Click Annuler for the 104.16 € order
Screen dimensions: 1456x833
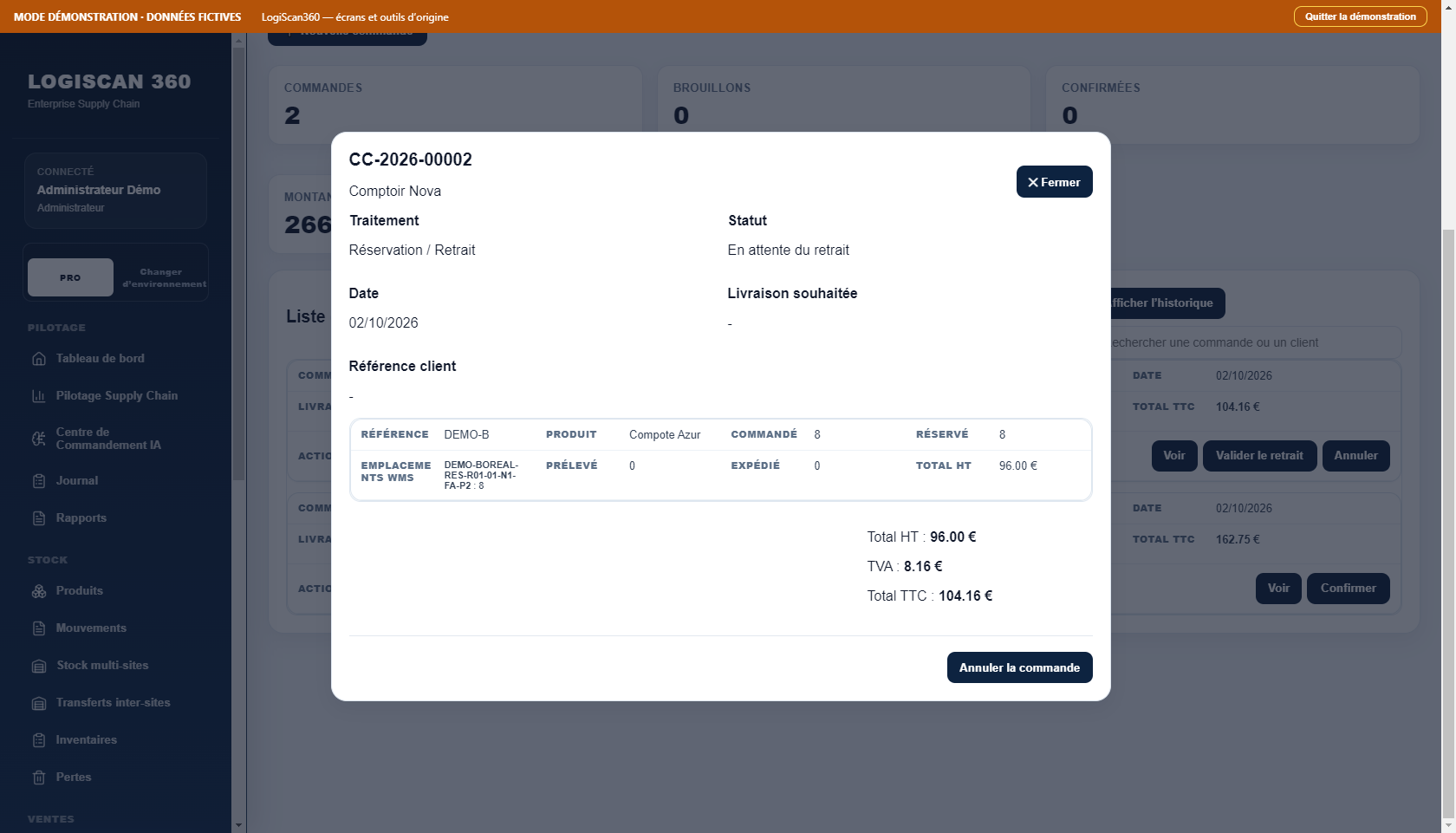1355,456
